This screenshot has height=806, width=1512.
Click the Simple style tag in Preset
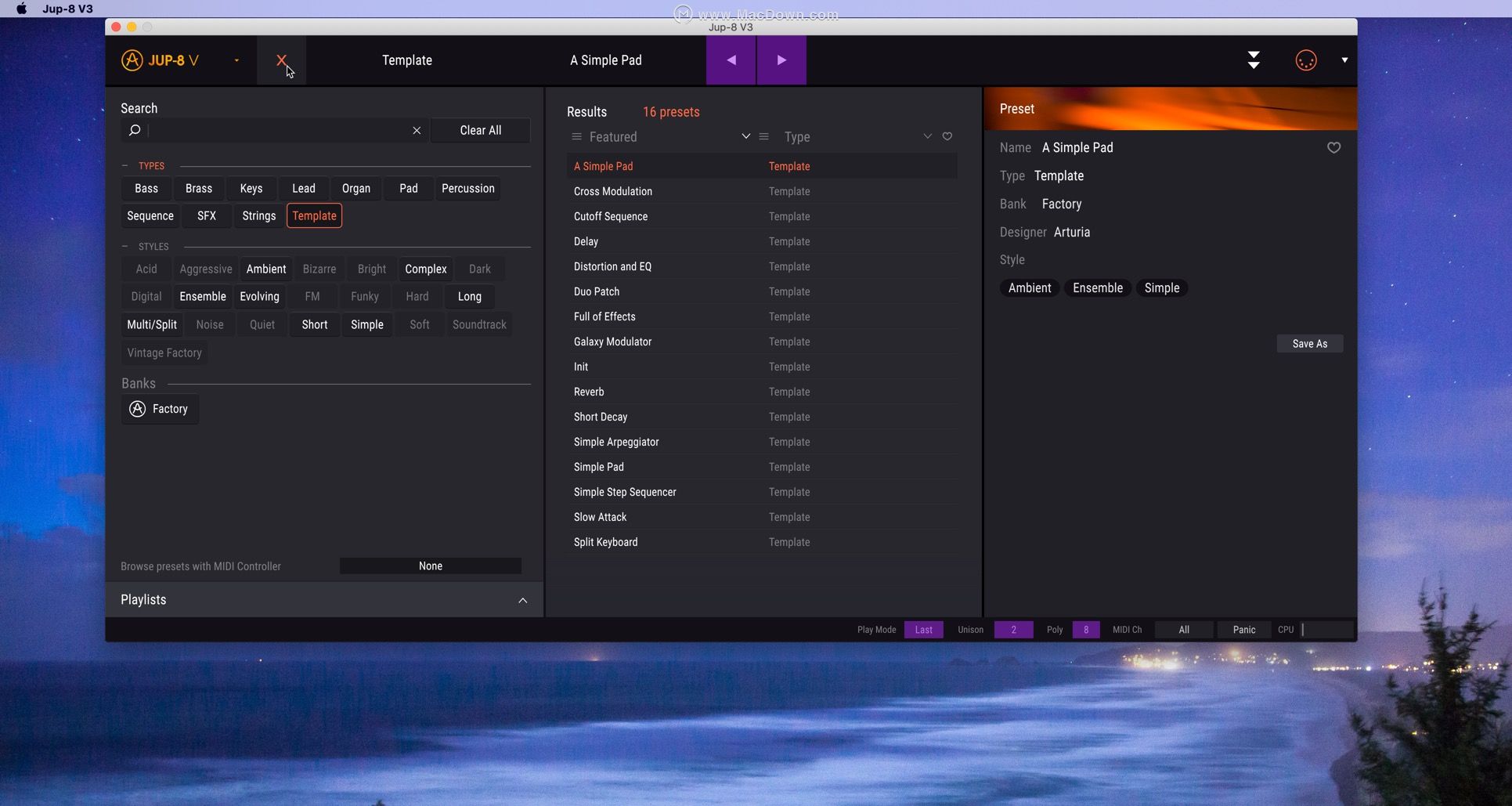[1162, 288]
